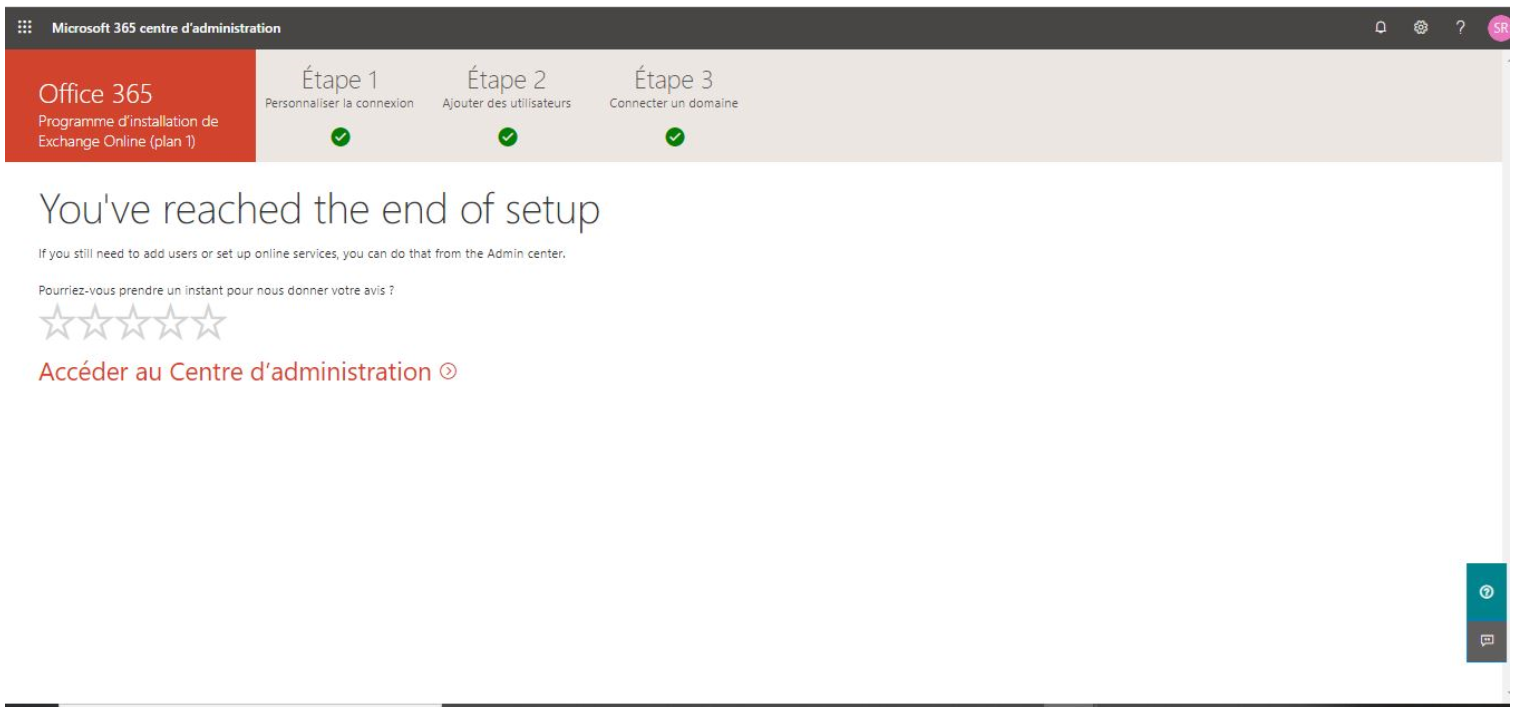1517x715 pixels.
Task: Click the arrow icon after Centre d'administration
Action: coord(448,372)
